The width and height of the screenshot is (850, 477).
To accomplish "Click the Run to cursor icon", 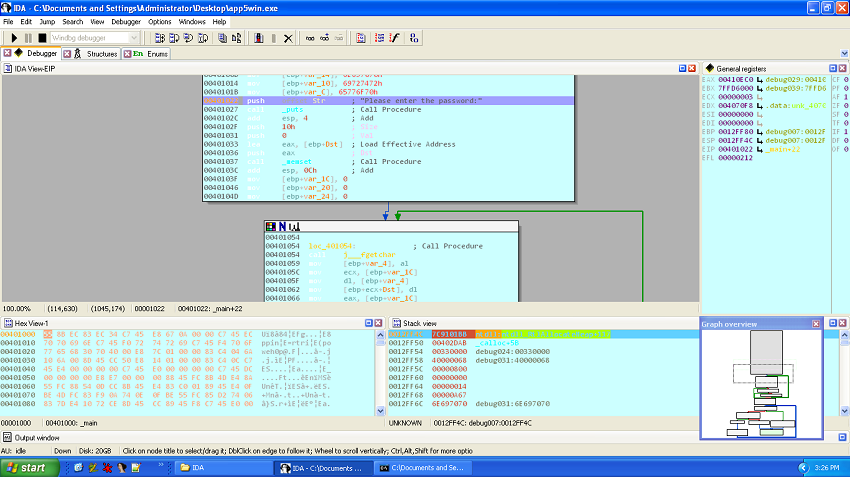I will tap(203, 38).
